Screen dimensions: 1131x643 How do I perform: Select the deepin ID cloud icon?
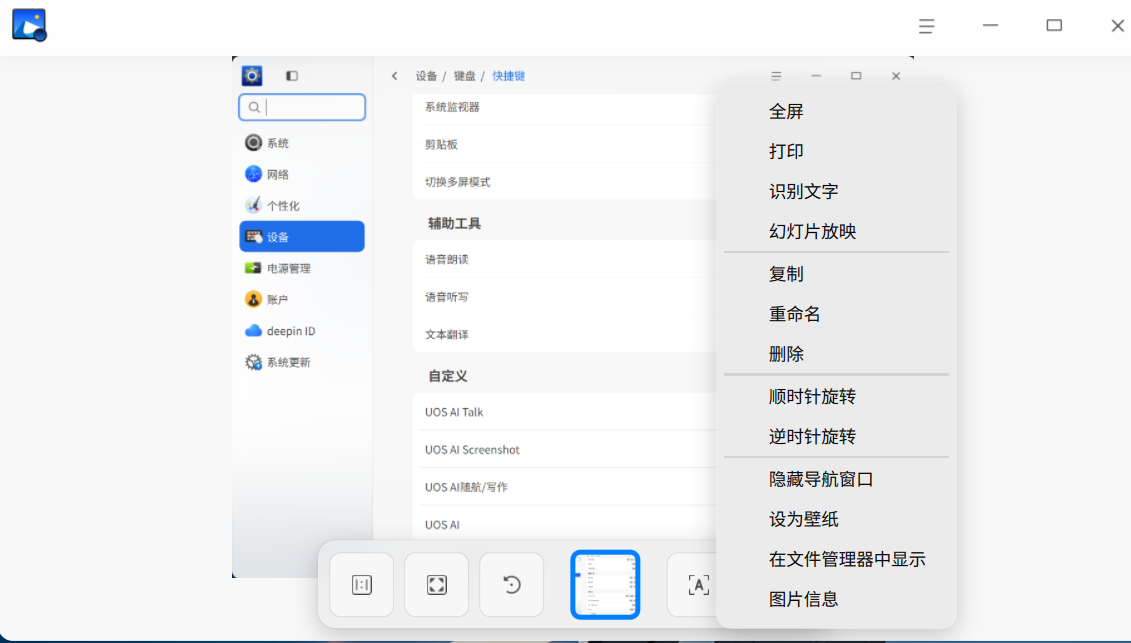(x=253, y=331)
